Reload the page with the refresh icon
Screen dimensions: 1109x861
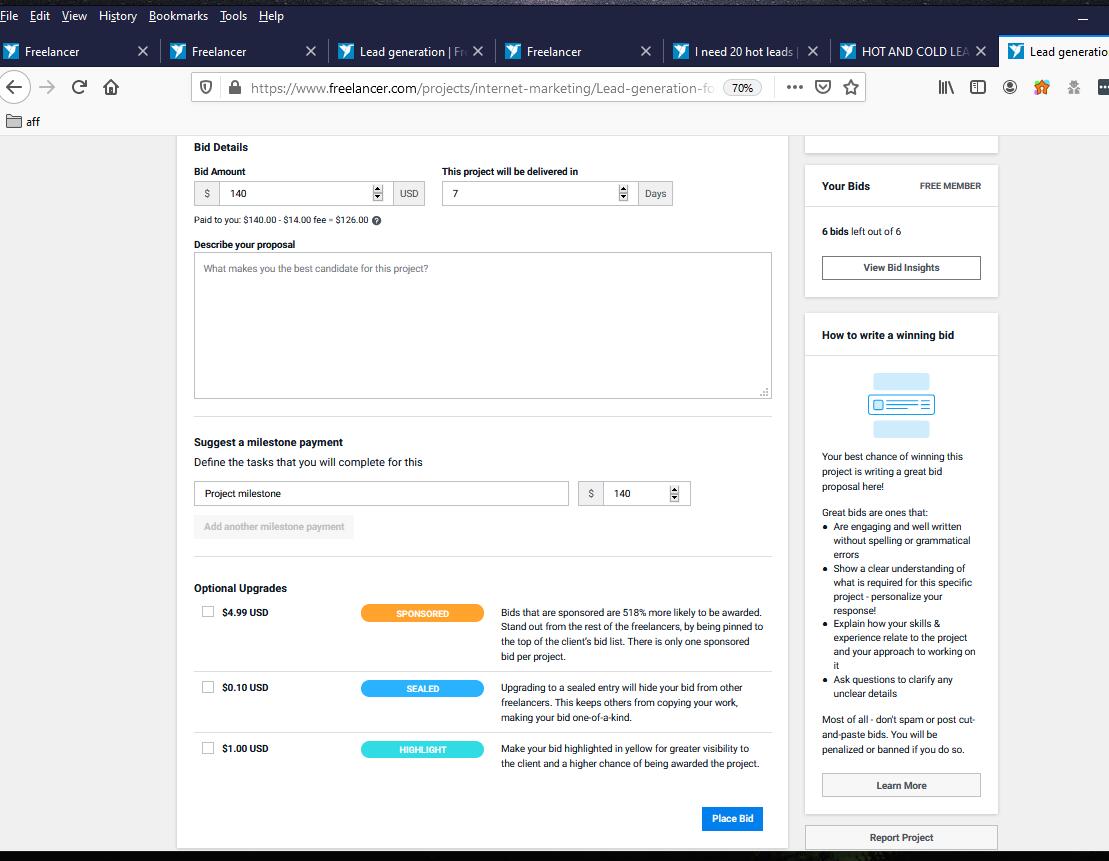point(79,87)
